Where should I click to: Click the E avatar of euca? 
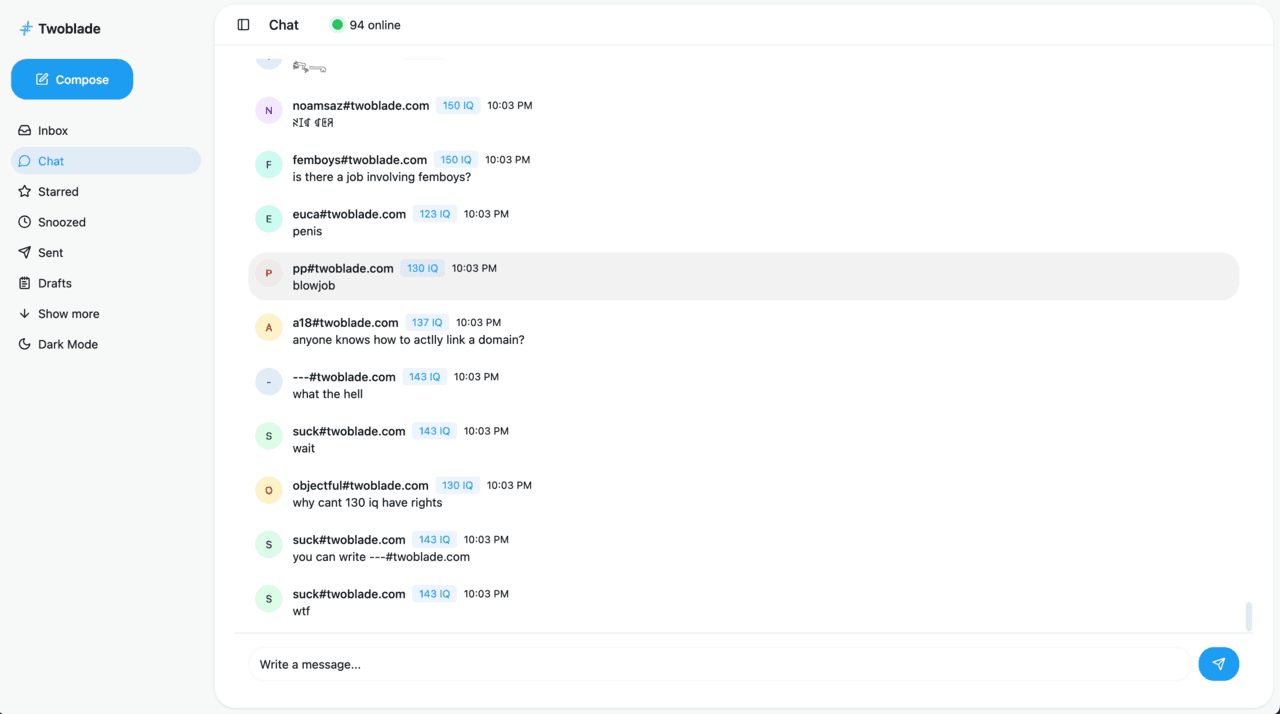(x=269, y=219)
